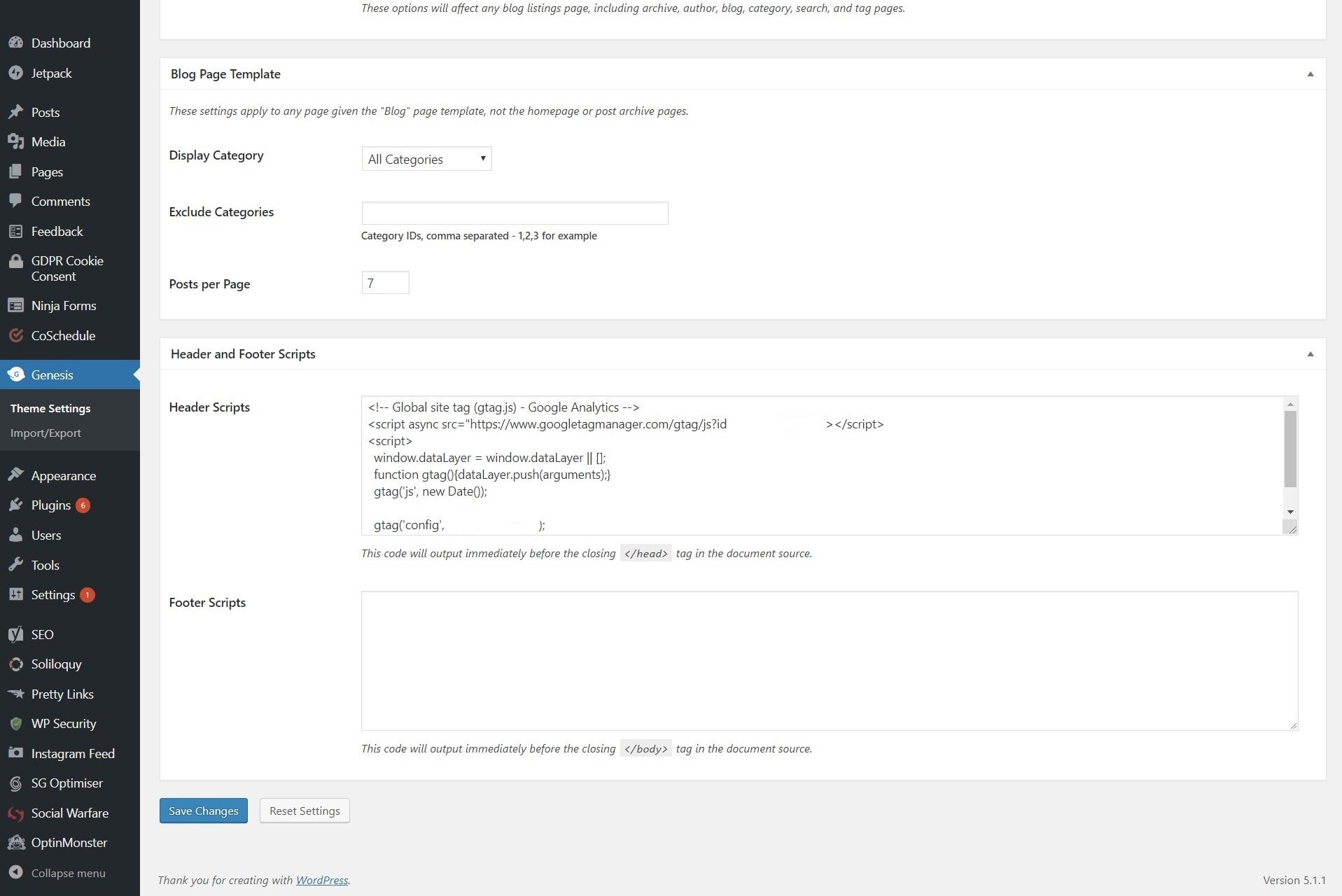Click the Header Scripts scrollbar thumb
Screen dimensions: 1342x896
(x=1290, y=449)
